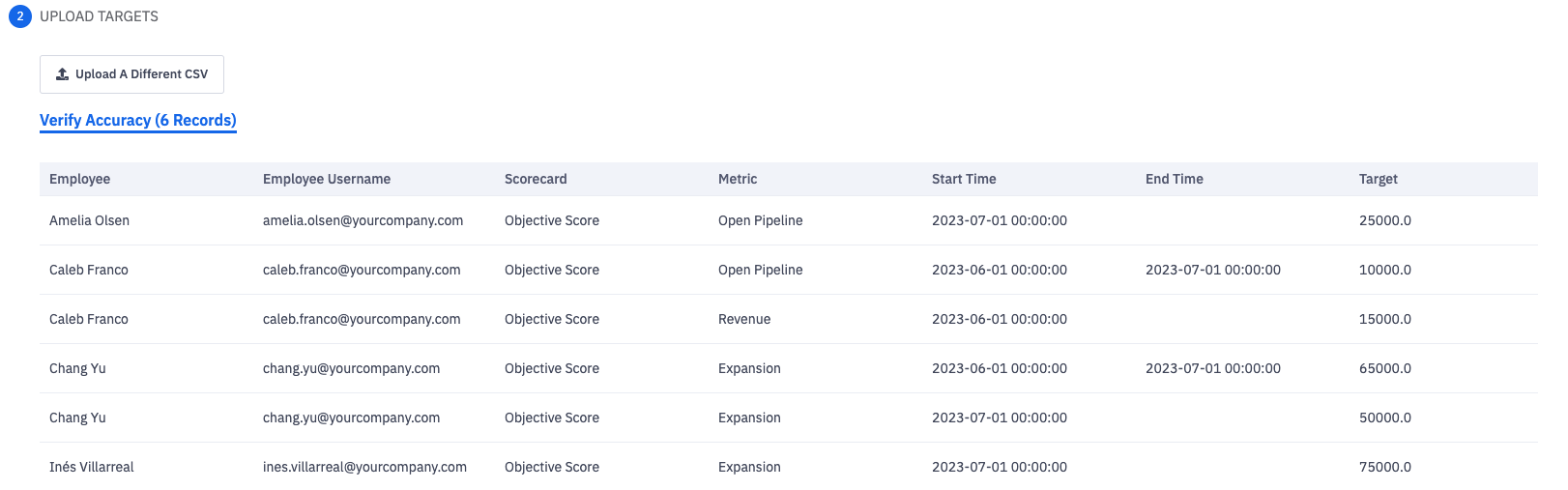
Task: Click the Employee Username column header
Action: pyautogui.click(x=327, y=179)
